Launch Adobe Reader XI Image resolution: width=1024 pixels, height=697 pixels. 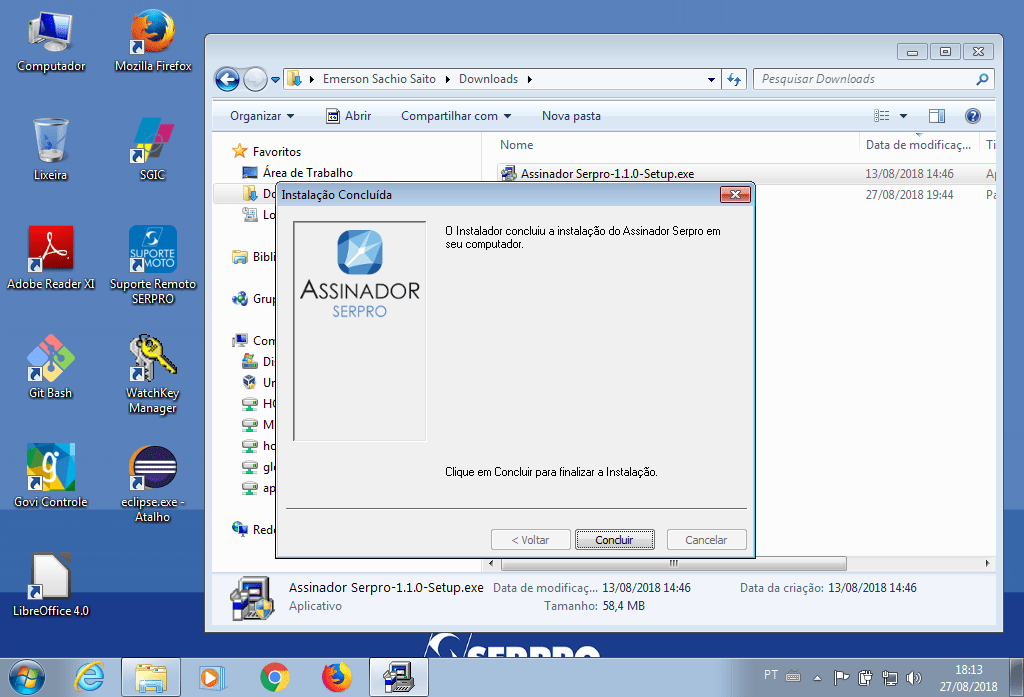[x=50, y=250]
